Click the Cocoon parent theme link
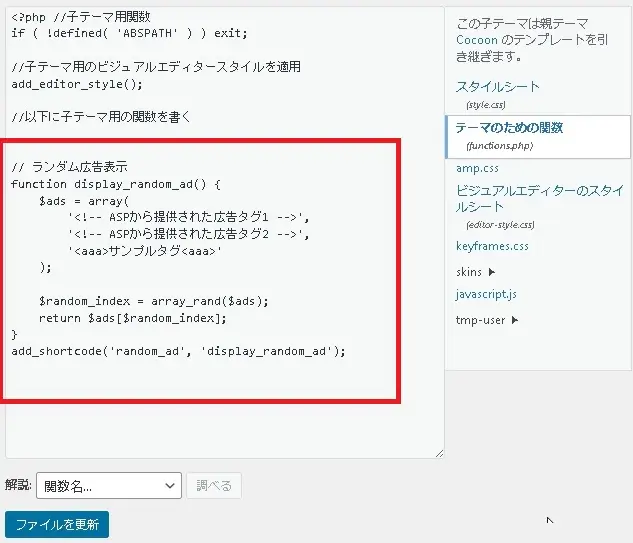 pos(477,40)
